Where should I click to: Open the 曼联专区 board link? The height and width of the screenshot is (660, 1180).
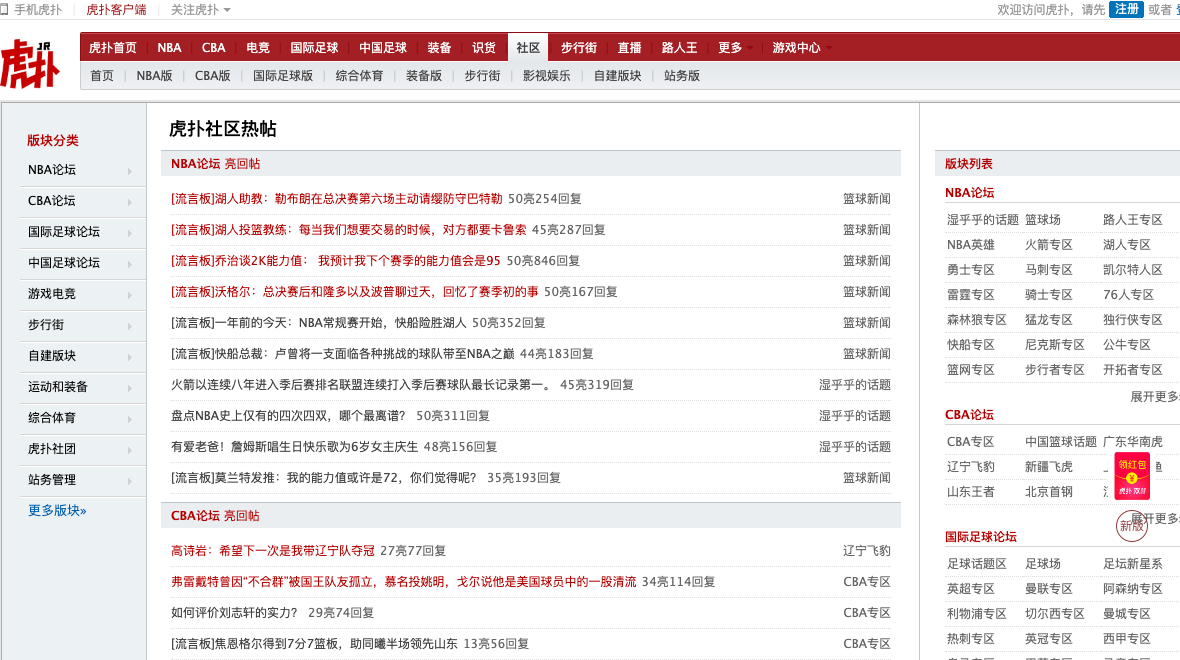pyautogui.click(x=1048, y=589)
